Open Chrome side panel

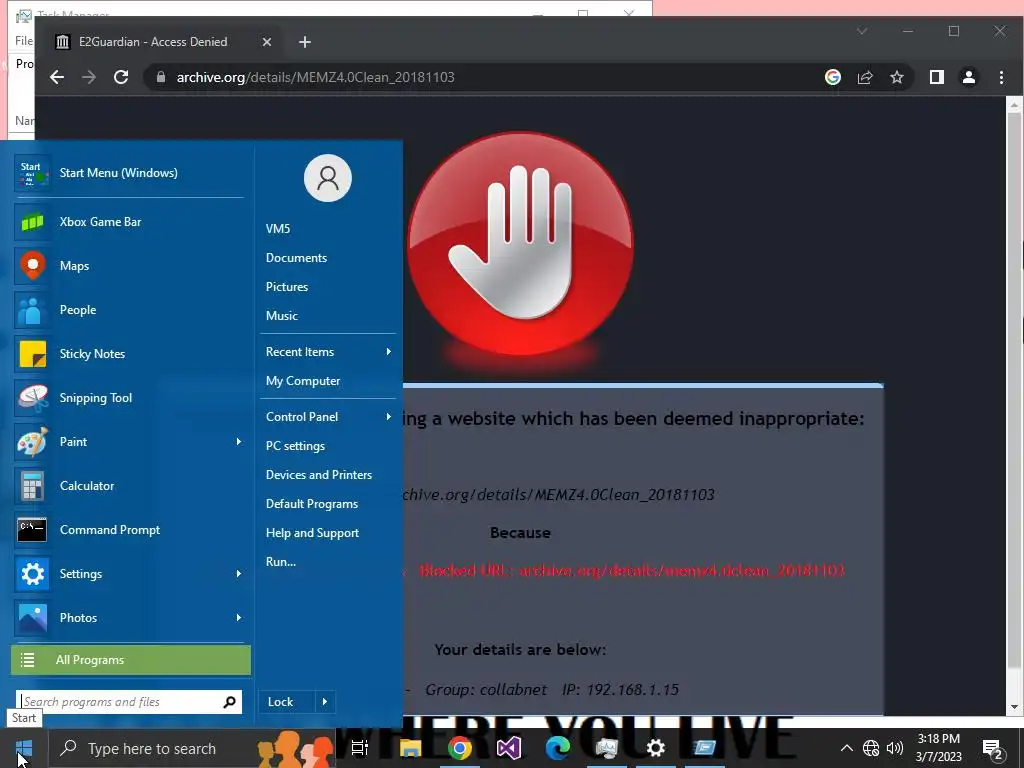point(936,77)
